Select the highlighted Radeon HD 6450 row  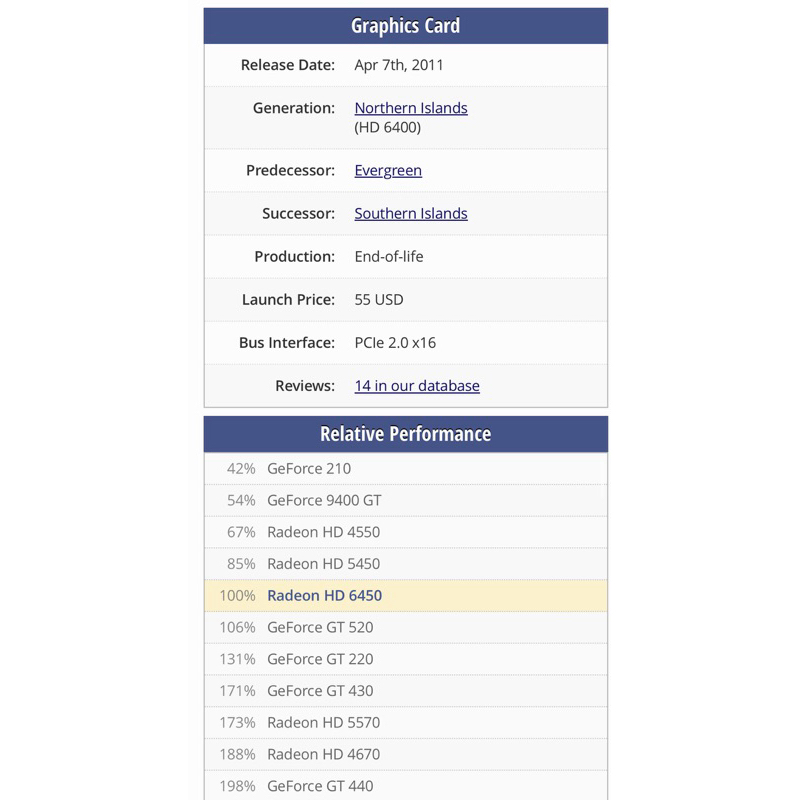pyautogui.click(x=324, y=596)
